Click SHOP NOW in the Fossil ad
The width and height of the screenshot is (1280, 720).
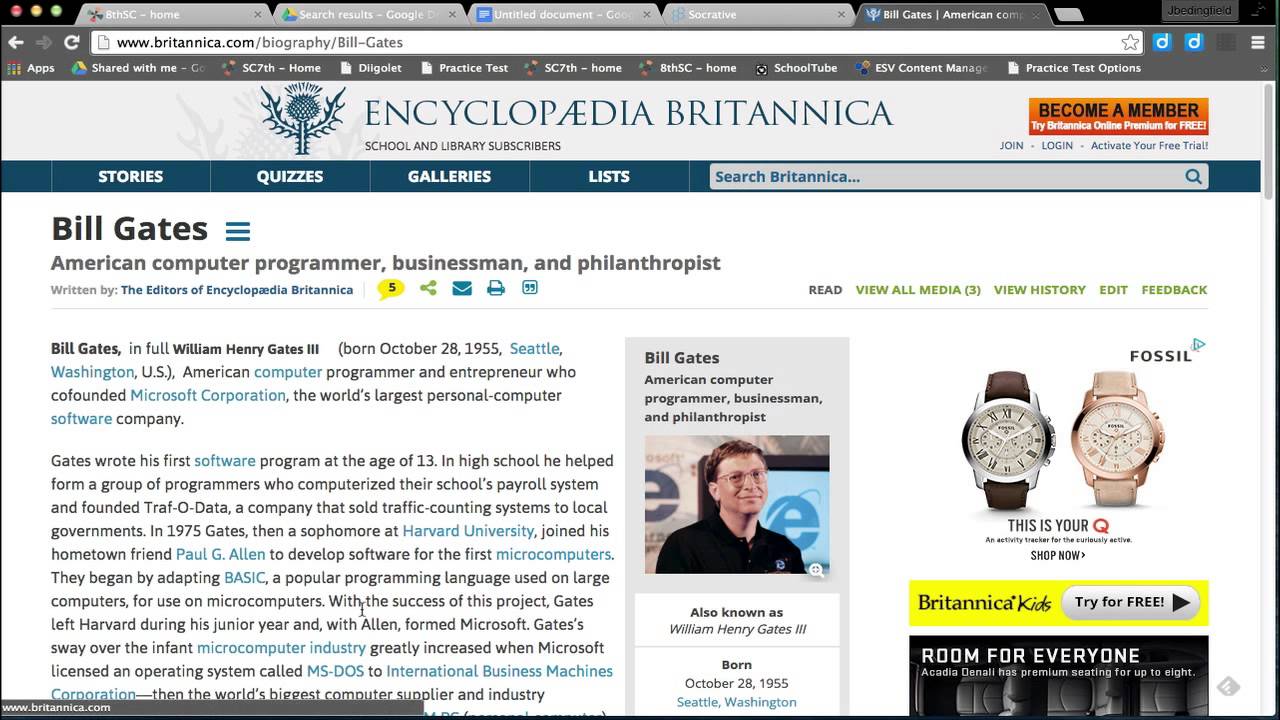tap(1057, 555)
